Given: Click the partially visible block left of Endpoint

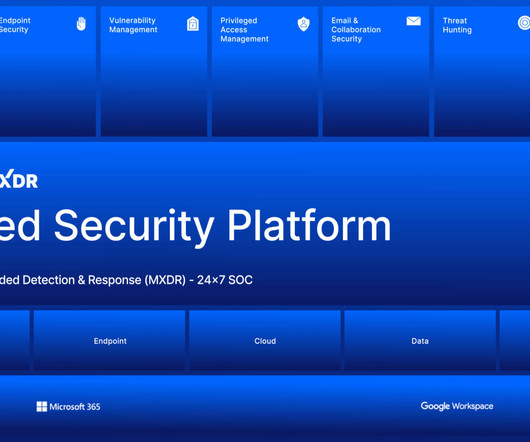Looking at the screenshot, I should (15, 341).
